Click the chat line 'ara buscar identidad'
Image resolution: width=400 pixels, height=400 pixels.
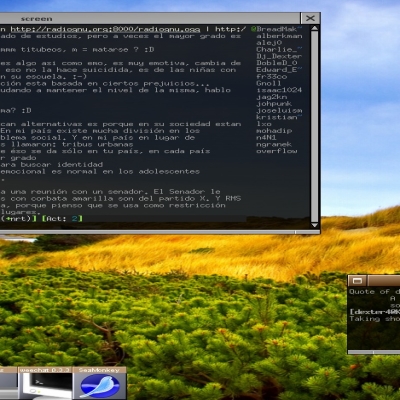point(51,165)
